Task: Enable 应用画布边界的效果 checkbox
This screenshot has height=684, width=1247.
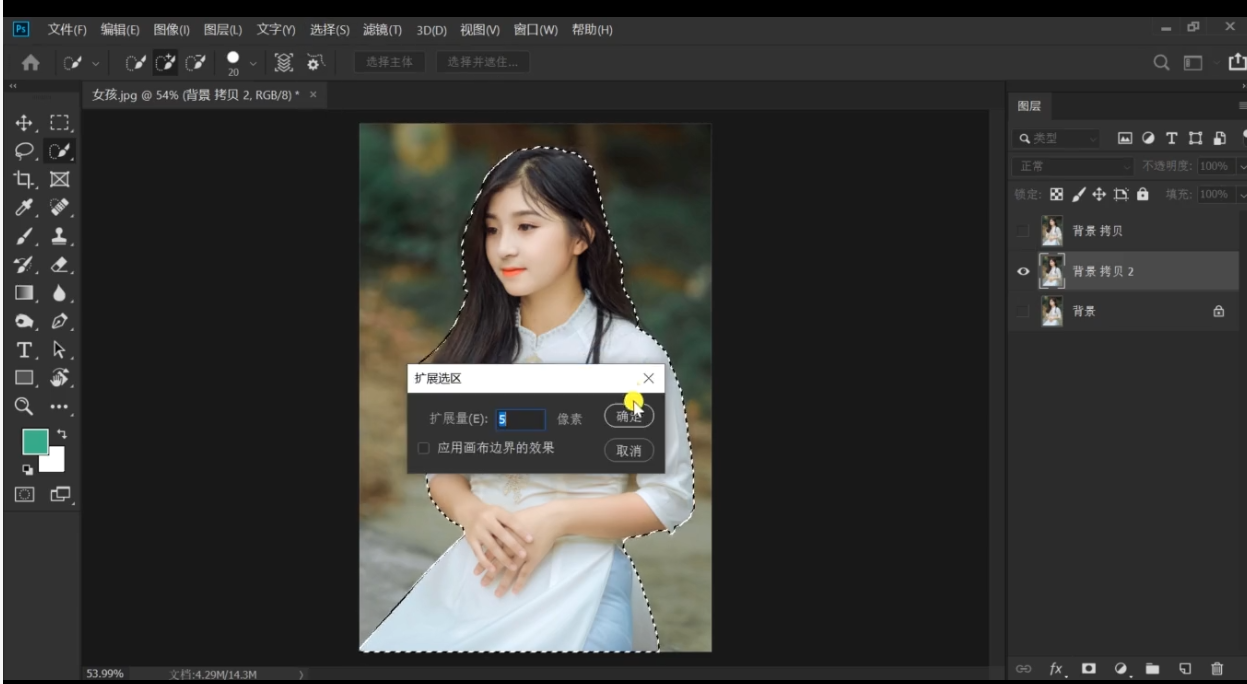Action: pos(424,448)
